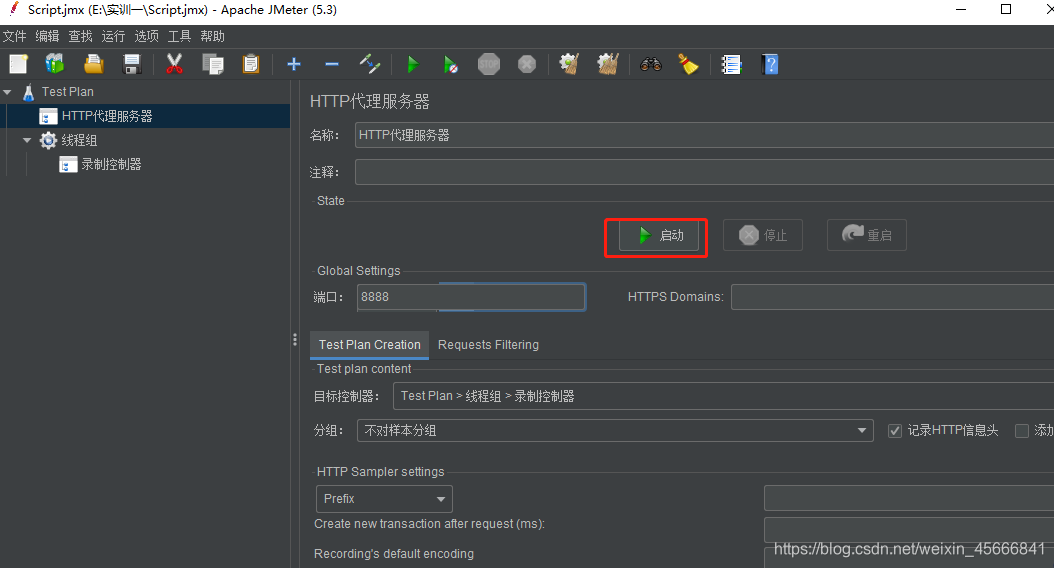The image size is (1054, 568).
Task: Click the Create new transaction delay field
Action: click(x=909, y=530)
